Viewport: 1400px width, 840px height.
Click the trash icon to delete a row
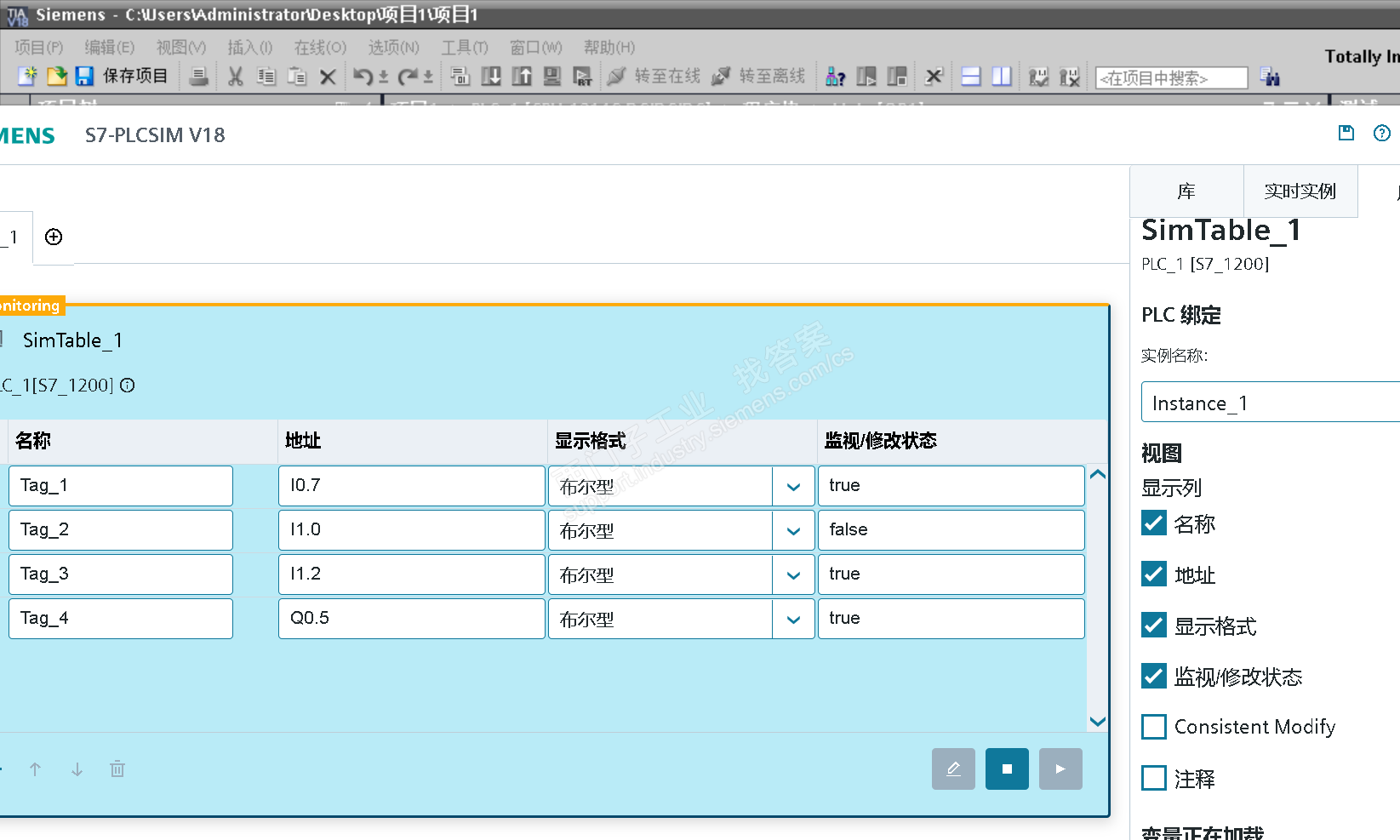point(117,769)
